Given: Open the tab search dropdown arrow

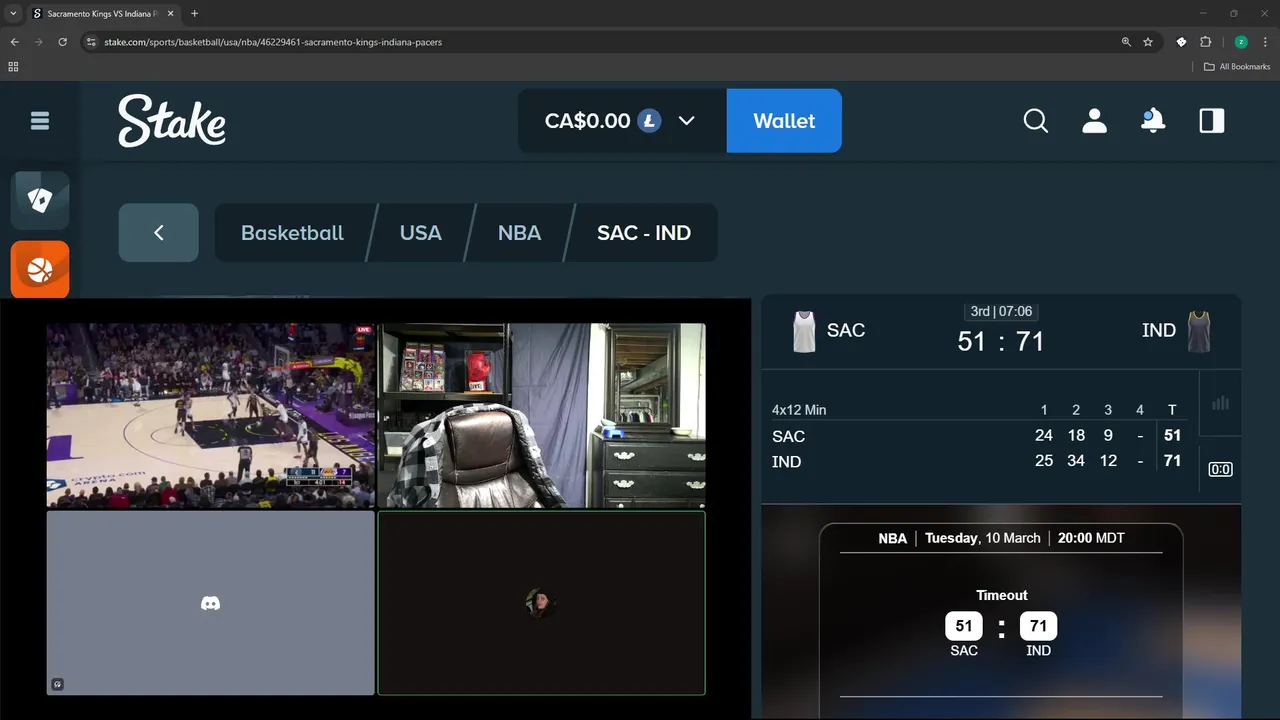Looking at the screenshot, I should (13, 14).
